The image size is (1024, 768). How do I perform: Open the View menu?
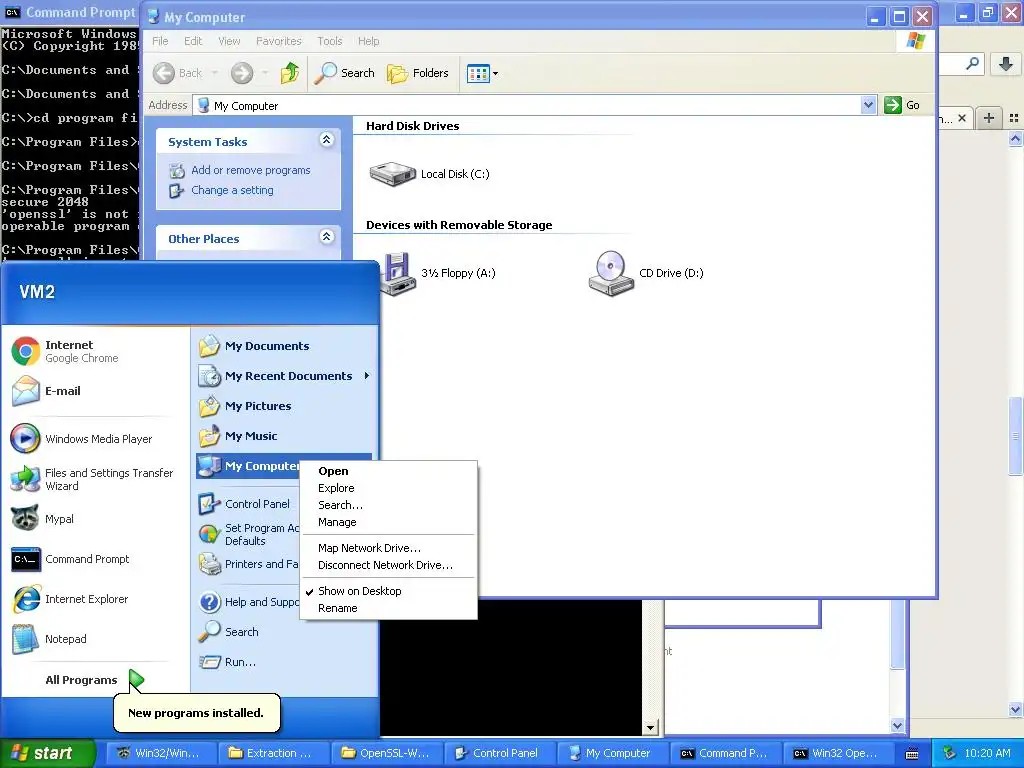tap(229, 41)
